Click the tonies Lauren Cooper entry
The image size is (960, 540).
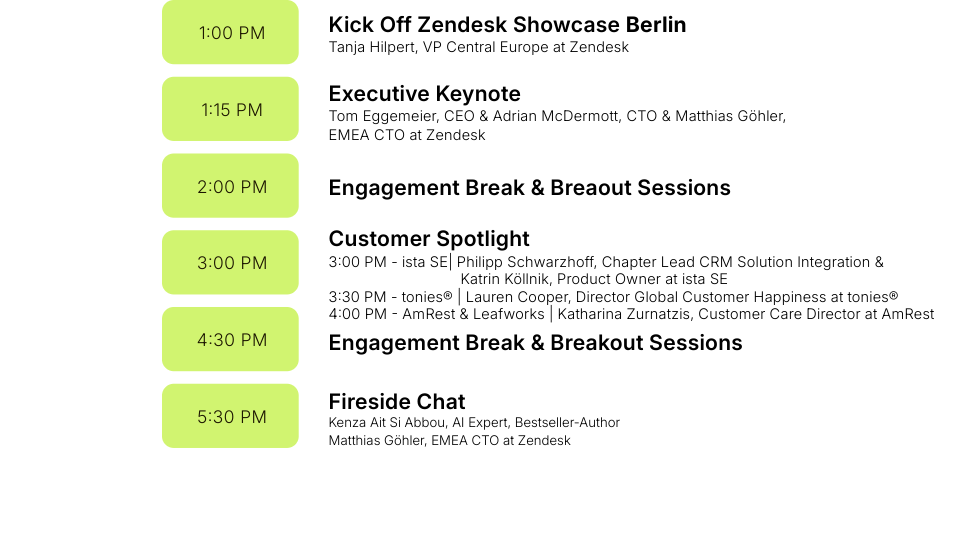[613, 297]
